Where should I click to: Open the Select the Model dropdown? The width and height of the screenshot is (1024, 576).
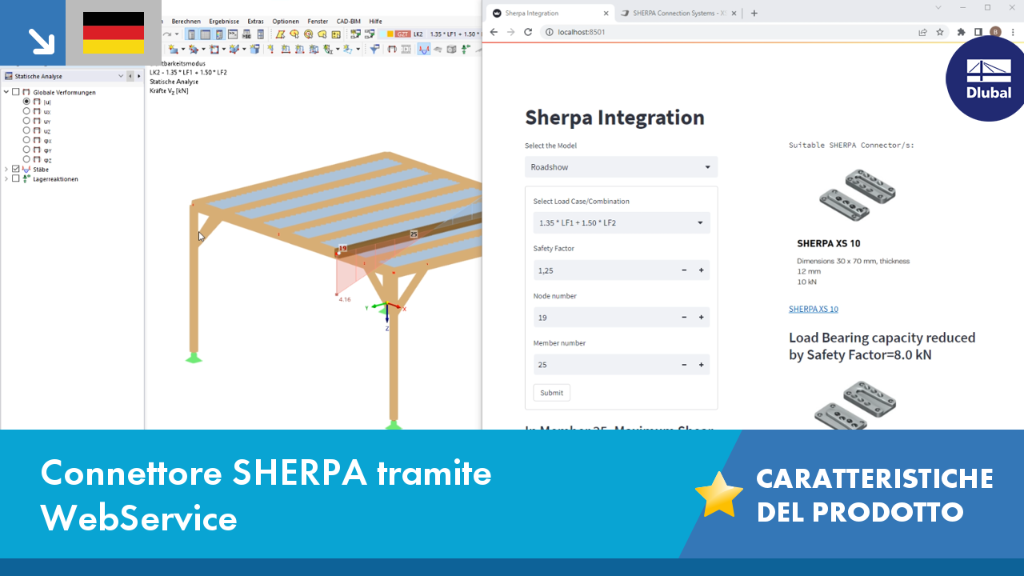621,167
